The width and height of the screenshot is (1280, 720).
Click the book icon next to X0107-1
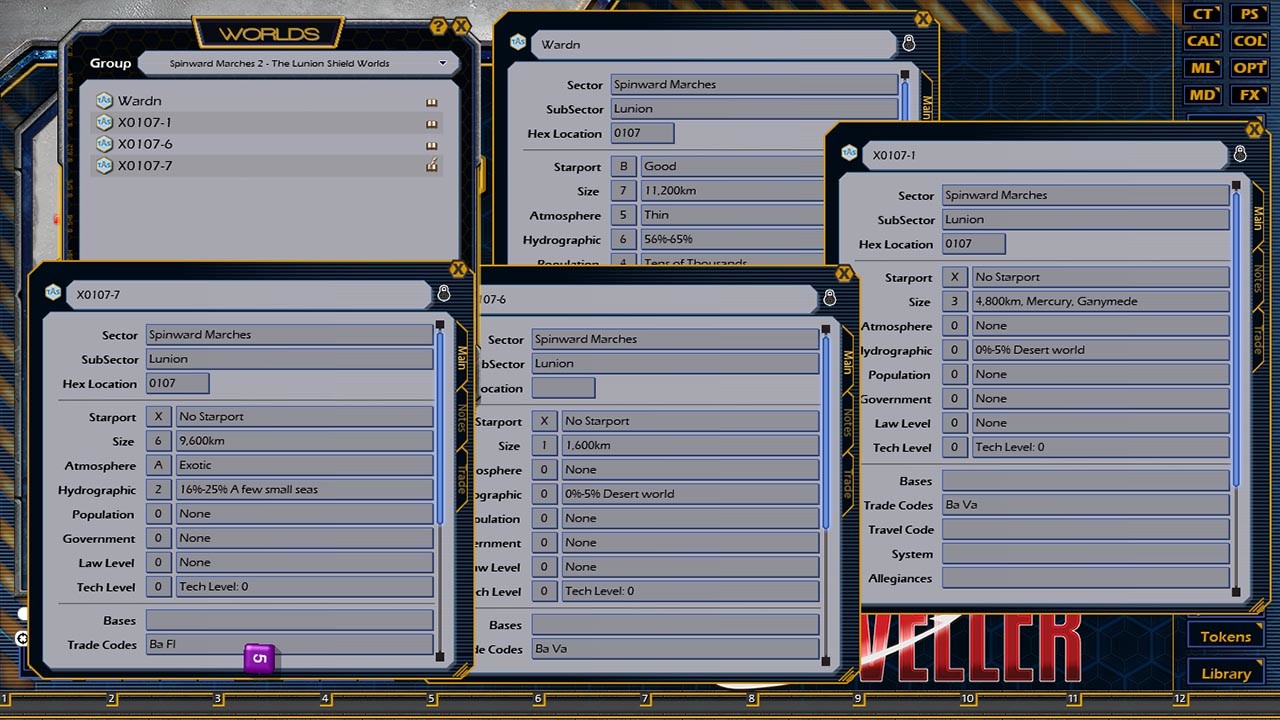(431, 122)
